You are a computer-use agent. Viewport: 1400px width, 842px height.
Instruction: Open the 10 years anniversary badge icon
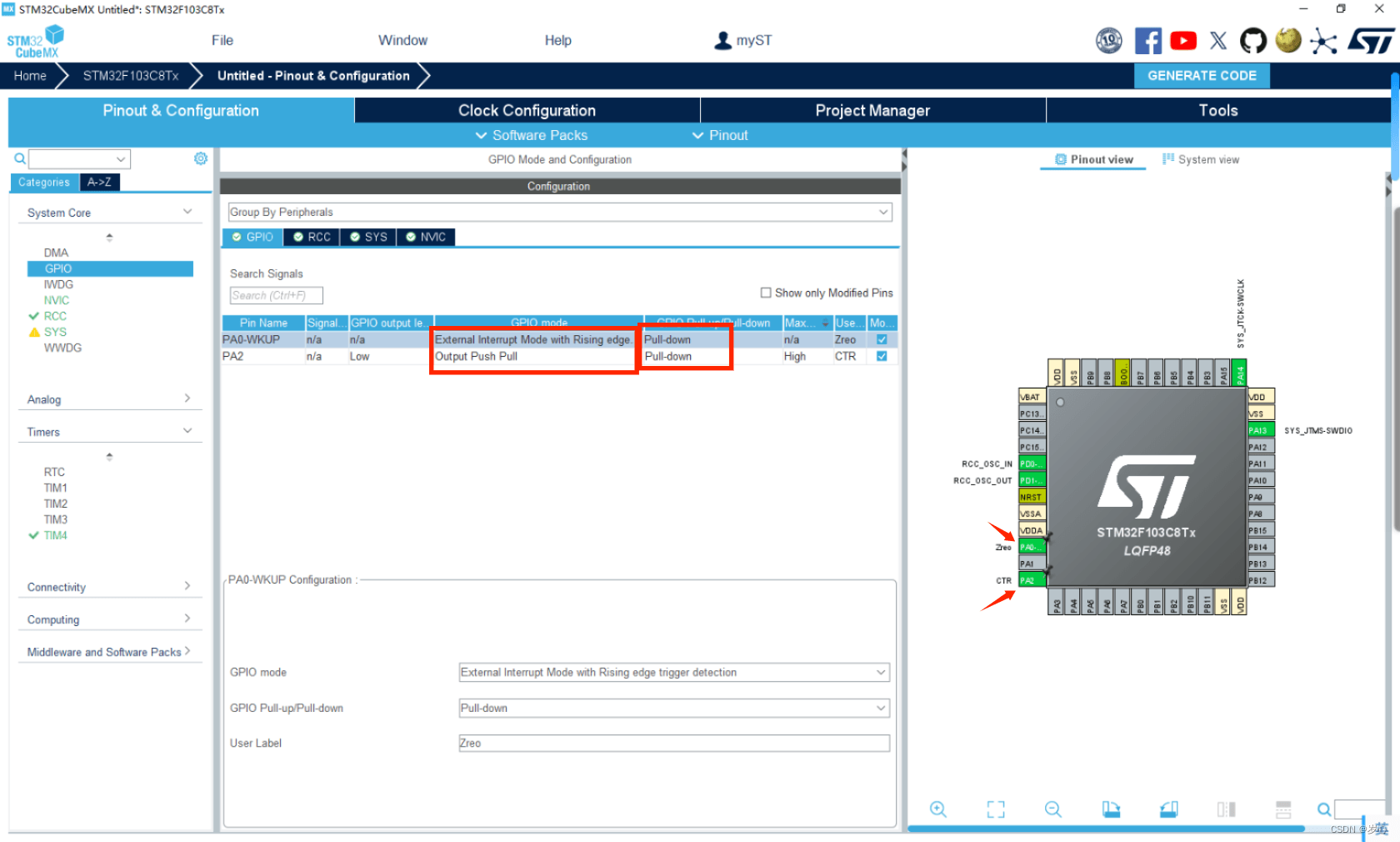1108,40
